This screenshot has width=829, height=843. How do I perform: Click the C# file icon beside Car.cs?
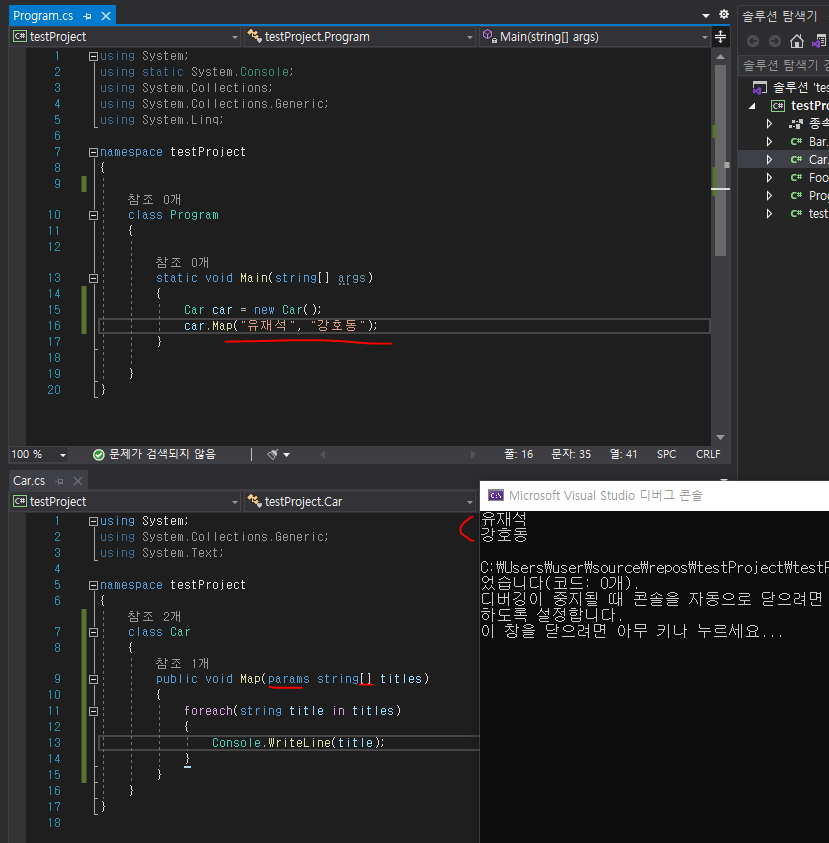click(x=797, y=158)
